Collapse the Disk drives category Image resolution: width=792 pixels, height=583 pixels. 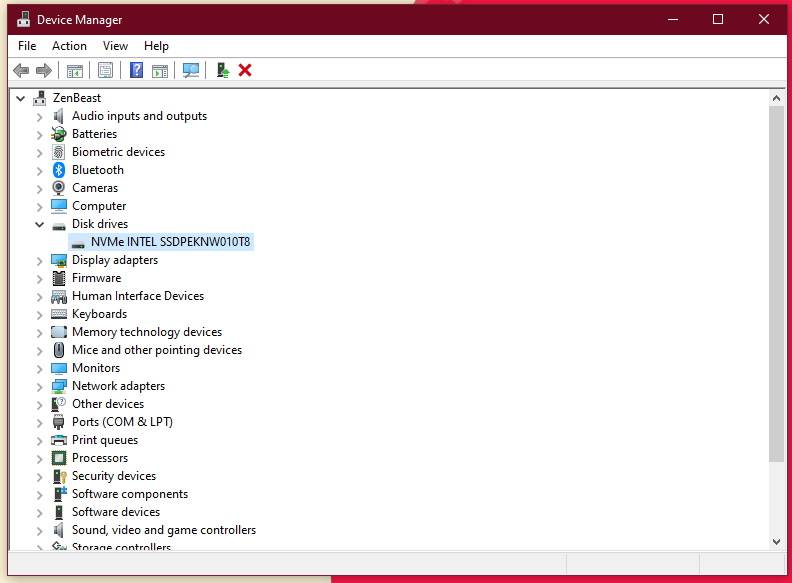coord(39,224)
